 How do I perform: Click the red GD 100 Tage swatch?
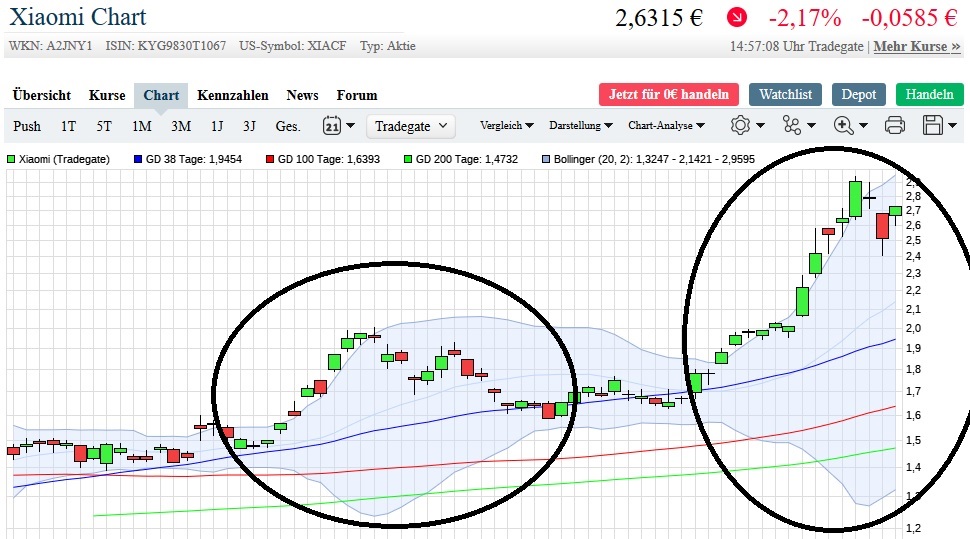click(x=270, y=159)
